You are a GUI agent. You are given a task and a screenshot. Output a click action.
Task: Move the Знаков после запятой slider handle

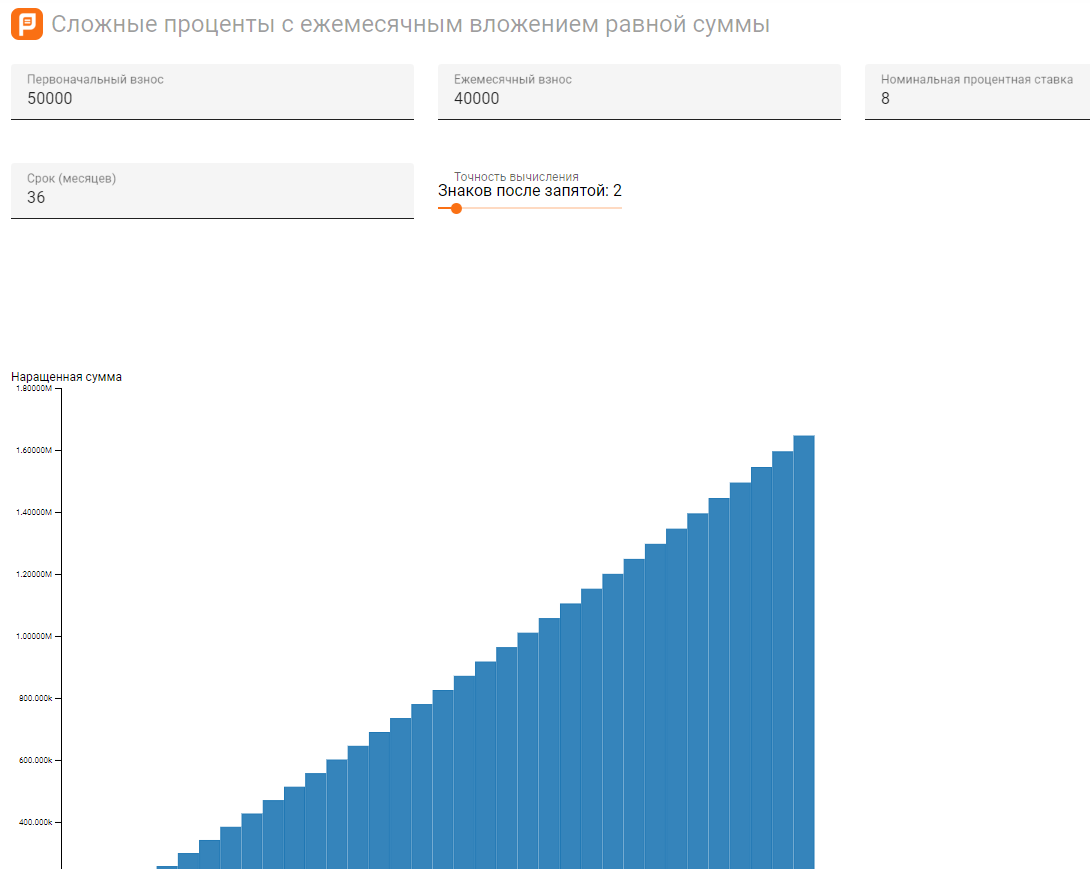[x=456, y=209]
